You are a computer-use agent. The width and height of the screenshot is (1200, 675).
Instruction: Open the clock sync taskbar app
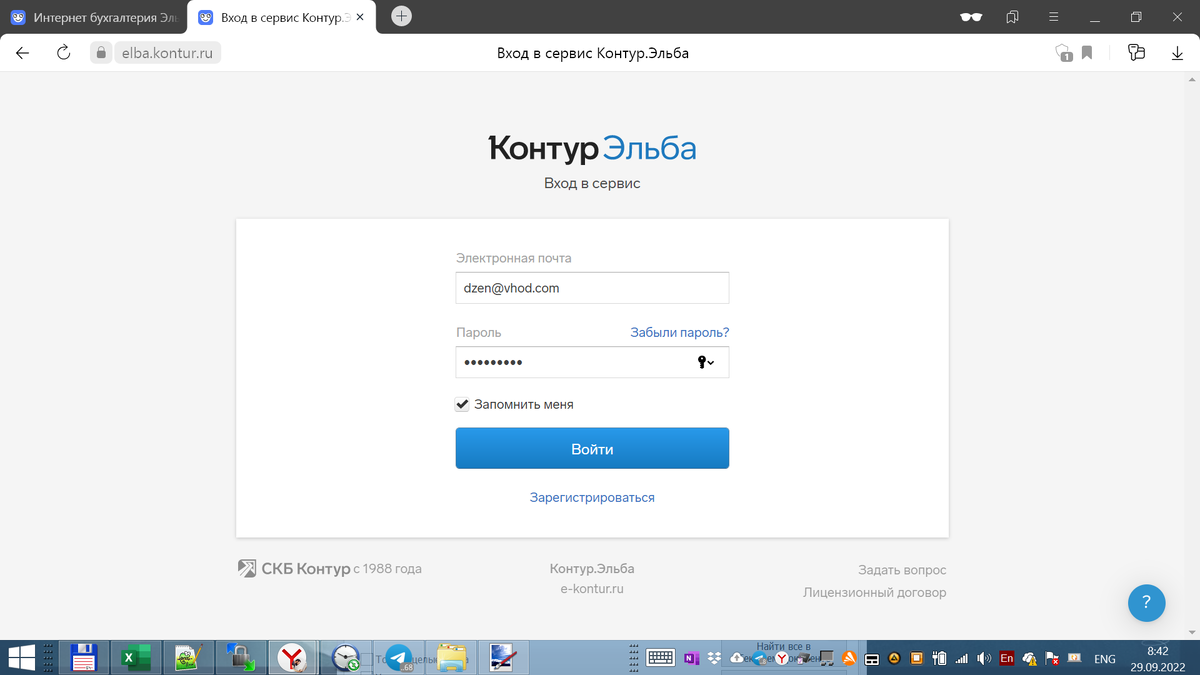pos(346,657)
